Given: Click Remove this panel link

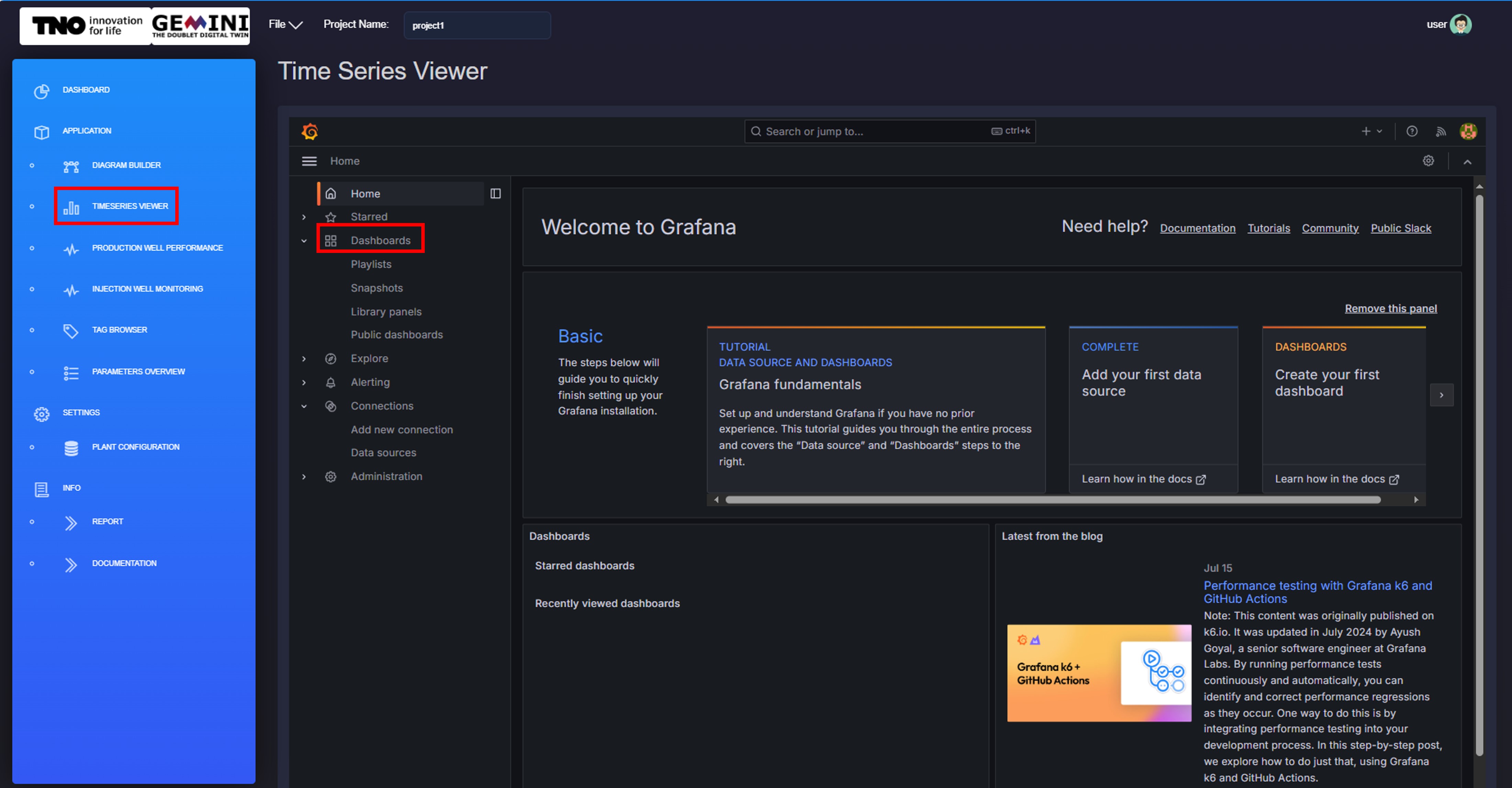Looking at the screenshot, I should [1390, 309].
